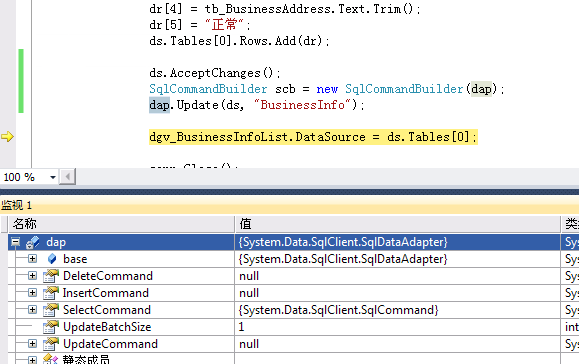Click the highlighted dgv_BusinessInfoList.DataSource code line

pyautogui.click(x=313, y=137)
